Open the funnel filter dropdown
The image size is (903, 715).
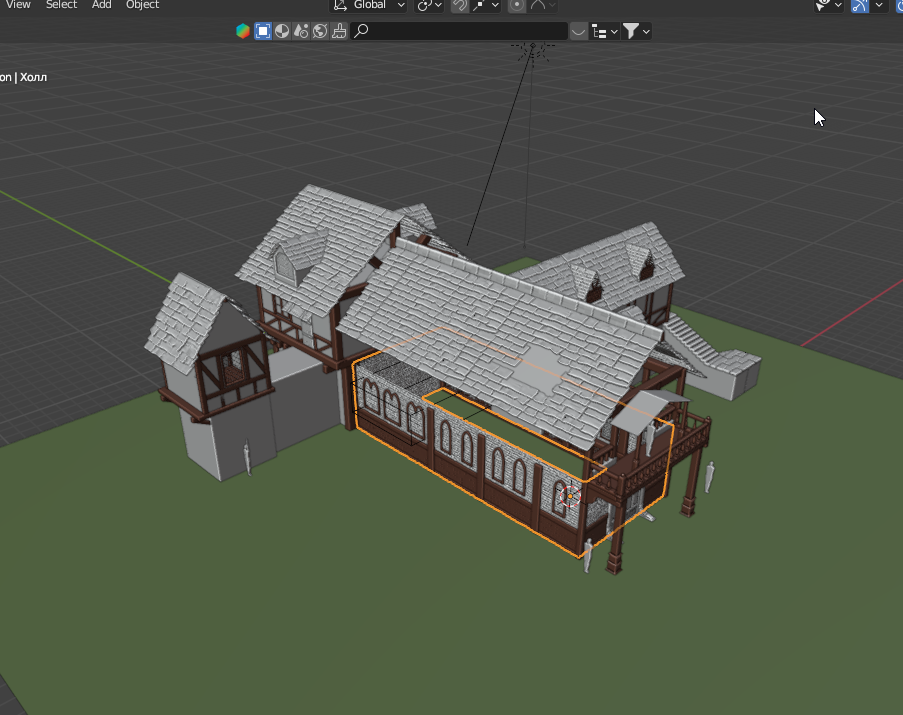(x=636, y=32)
